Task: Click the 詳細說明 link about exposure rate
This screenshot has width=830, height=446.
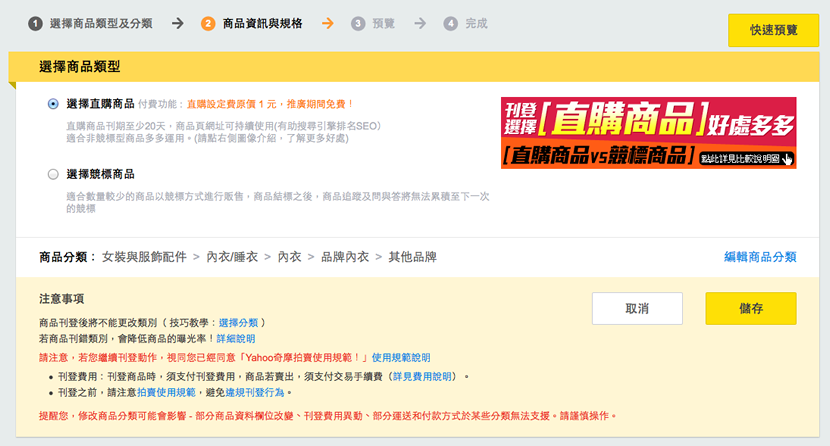Action: point(239,340)
